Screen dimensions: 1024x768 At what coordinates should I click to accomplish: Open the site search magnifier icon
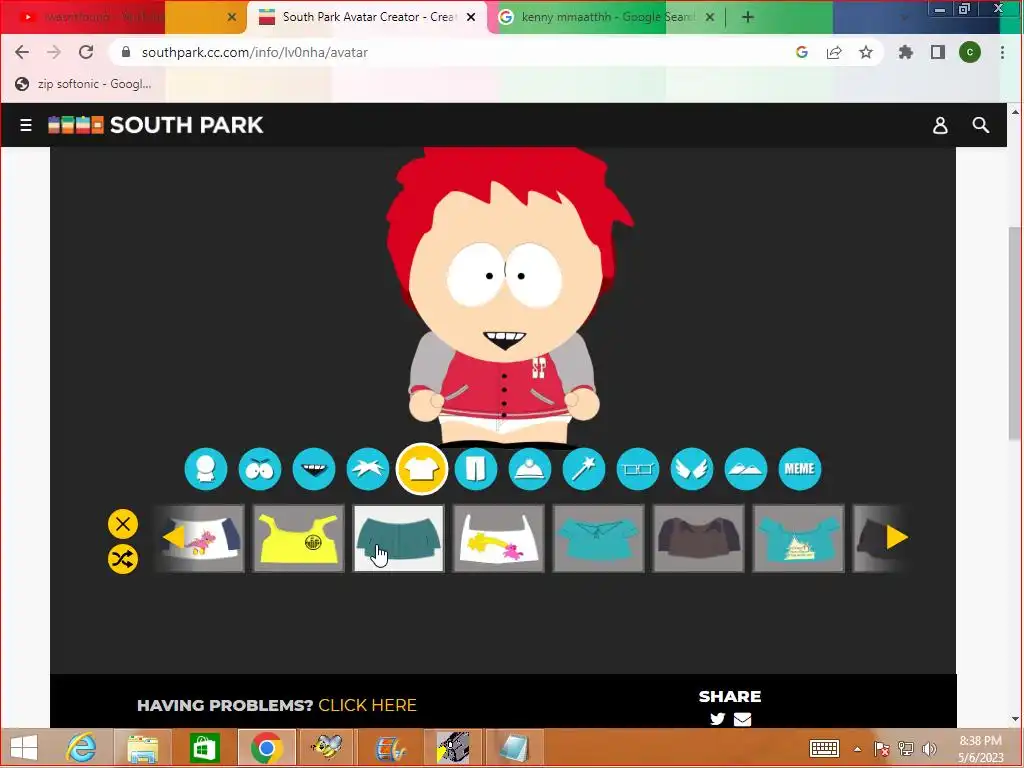981,125
